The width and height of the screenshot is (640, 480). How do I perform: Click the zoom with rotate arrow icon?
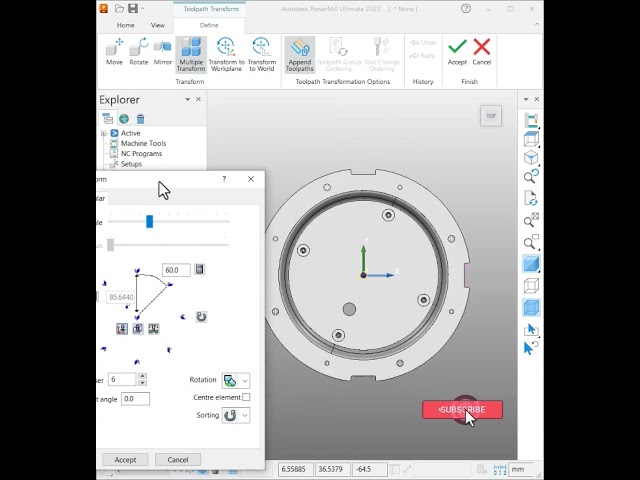tap(531, 177)
